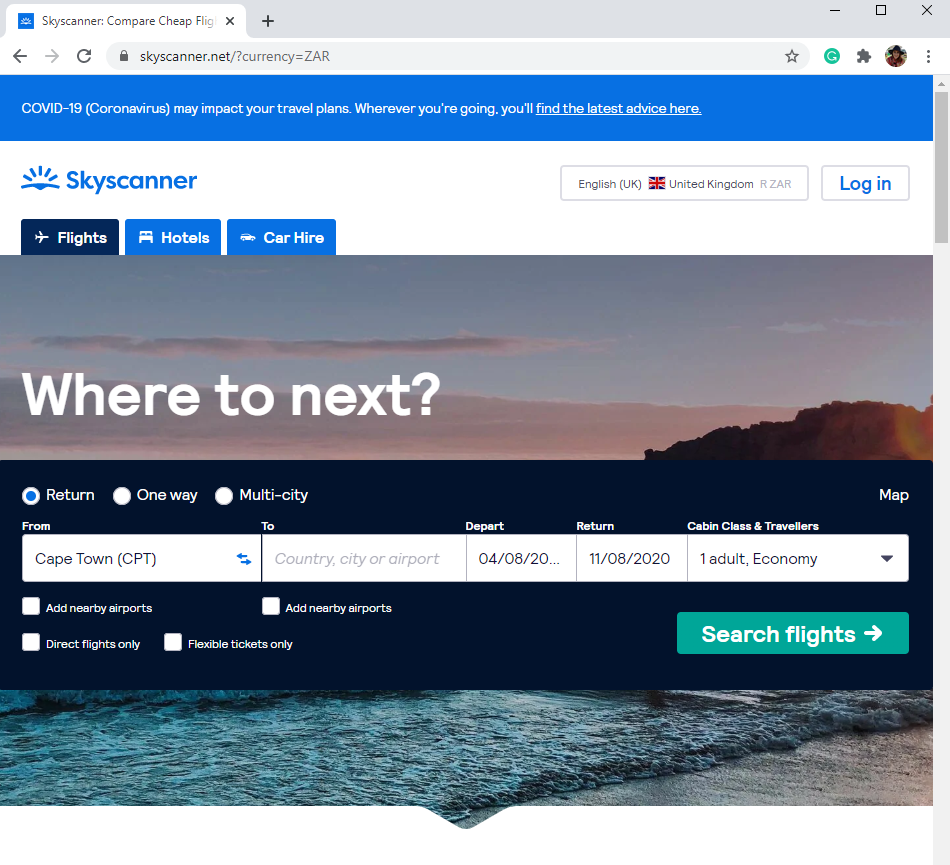Open the Extensions puzzle icon
This screenshot has height=865, width=950.
click(863, 56)
